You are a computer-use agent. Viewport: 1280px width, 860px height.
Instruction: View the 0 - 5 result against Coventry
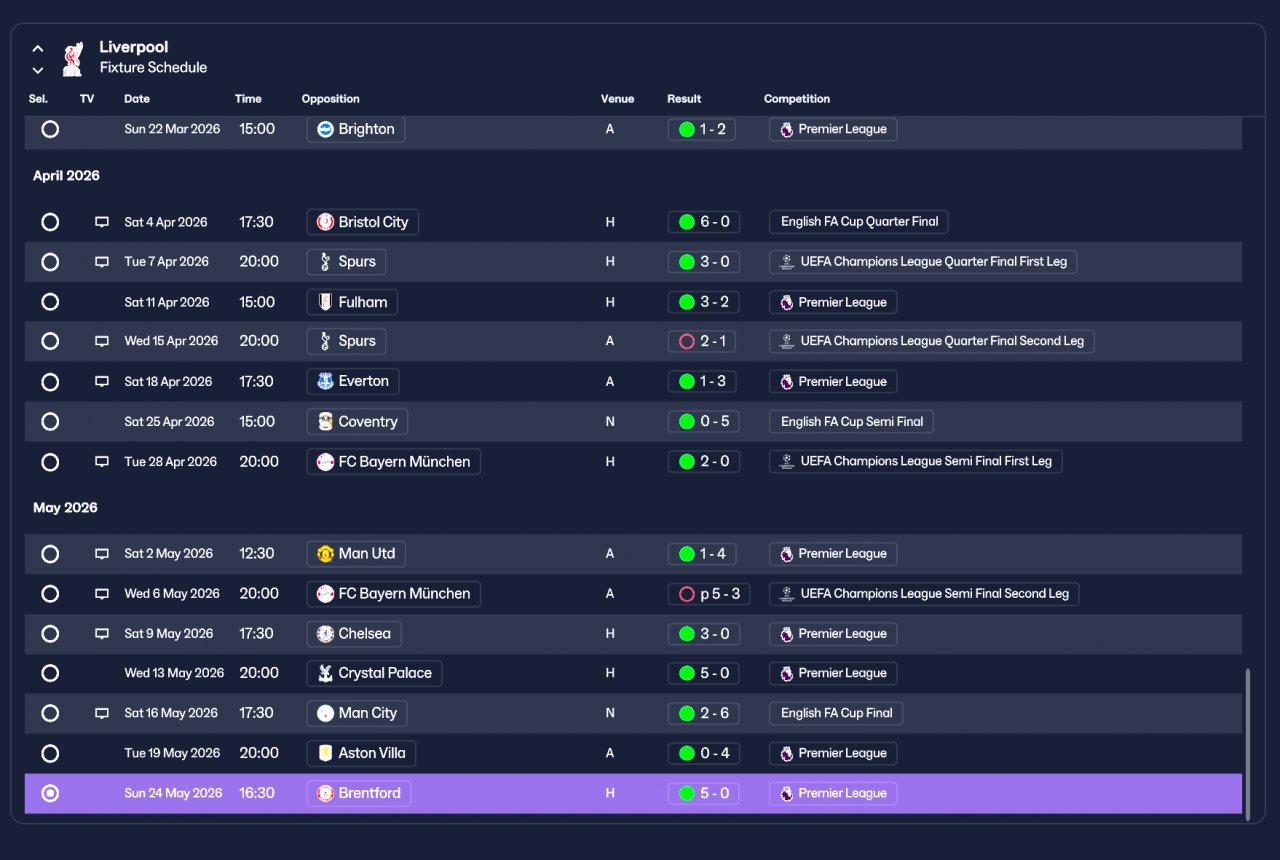(x=702, y=422)
